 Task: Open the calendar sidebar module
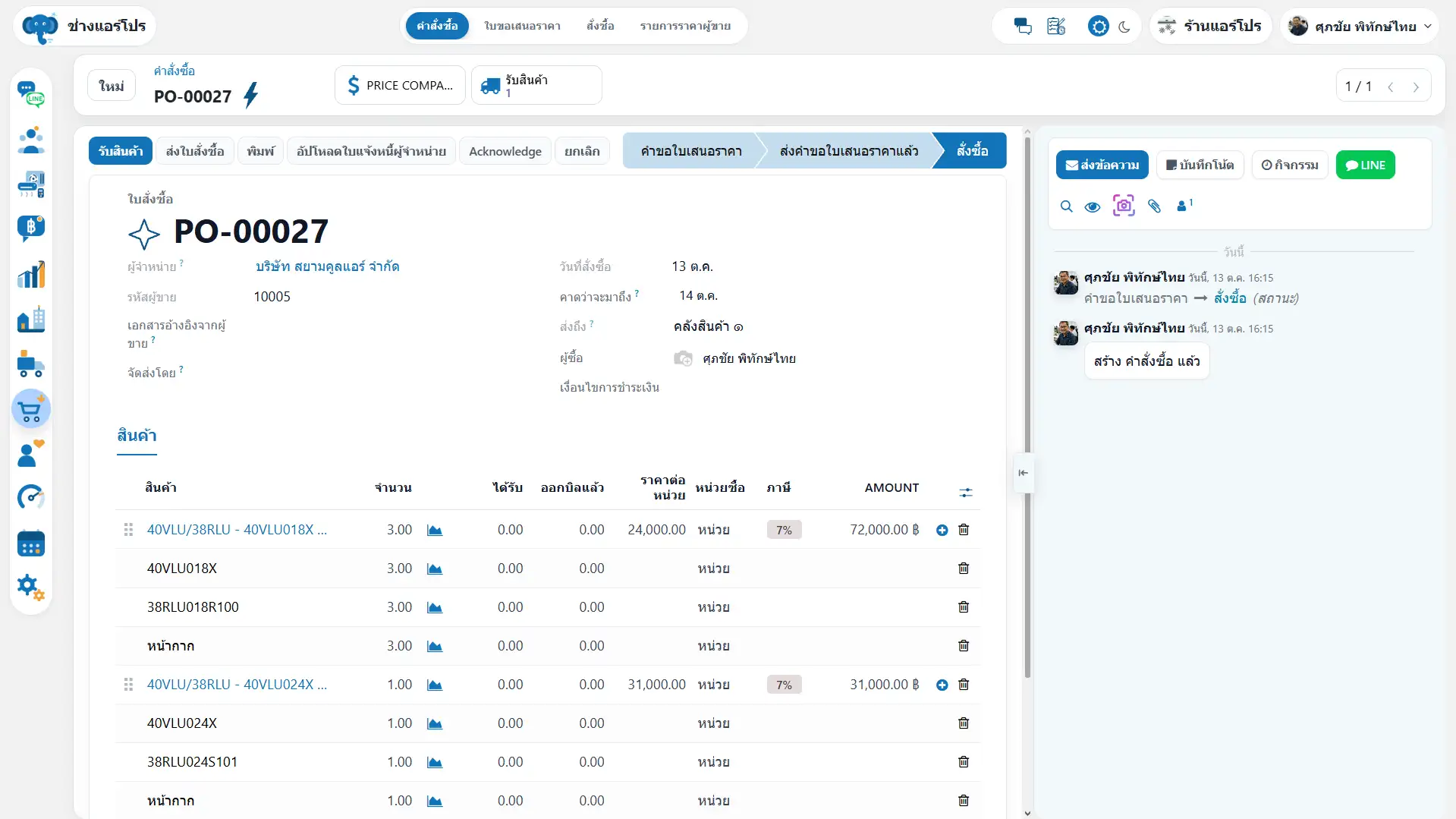click(31, 543)
